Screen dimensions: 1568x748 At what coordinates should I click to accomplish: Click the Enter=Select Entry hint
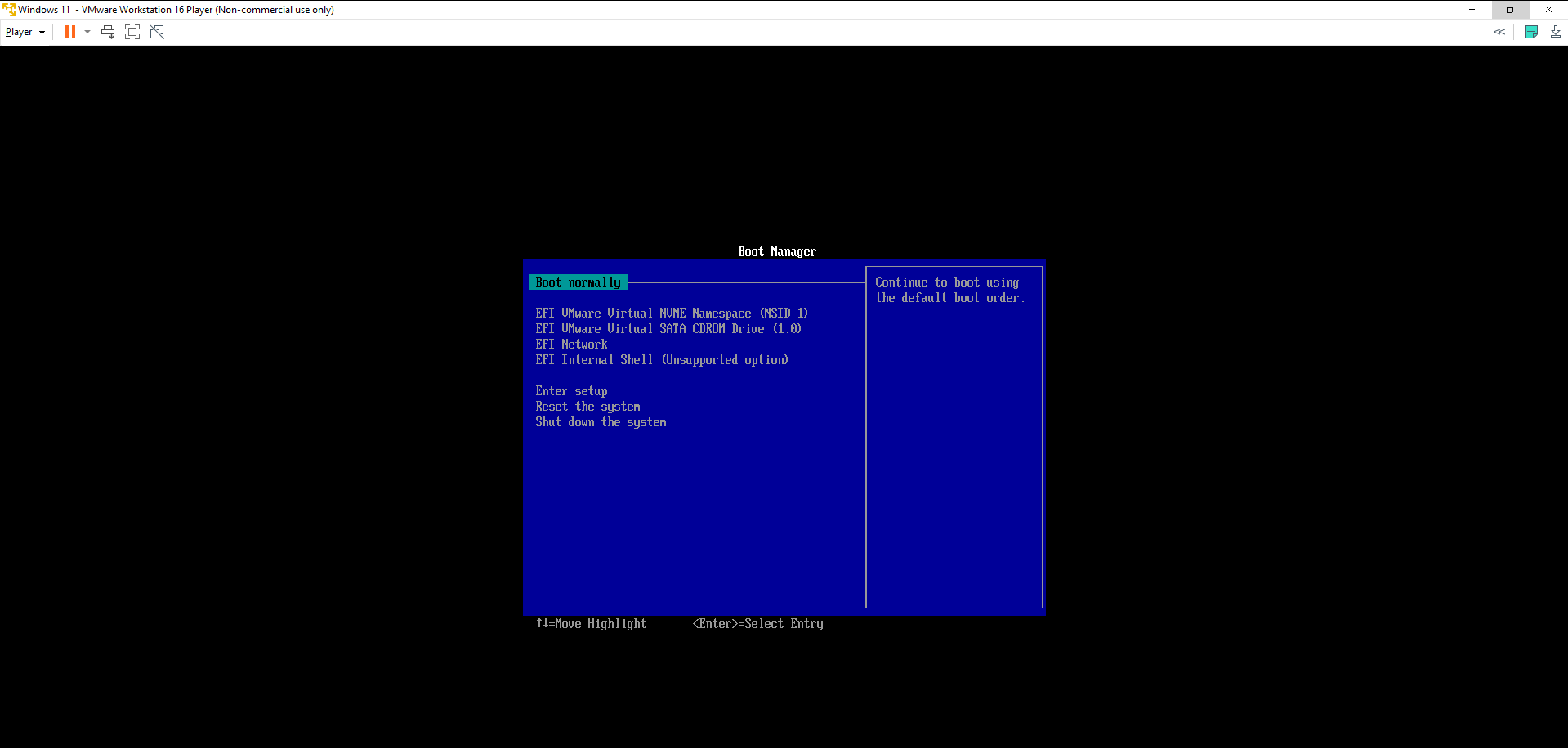click(757, 624)
